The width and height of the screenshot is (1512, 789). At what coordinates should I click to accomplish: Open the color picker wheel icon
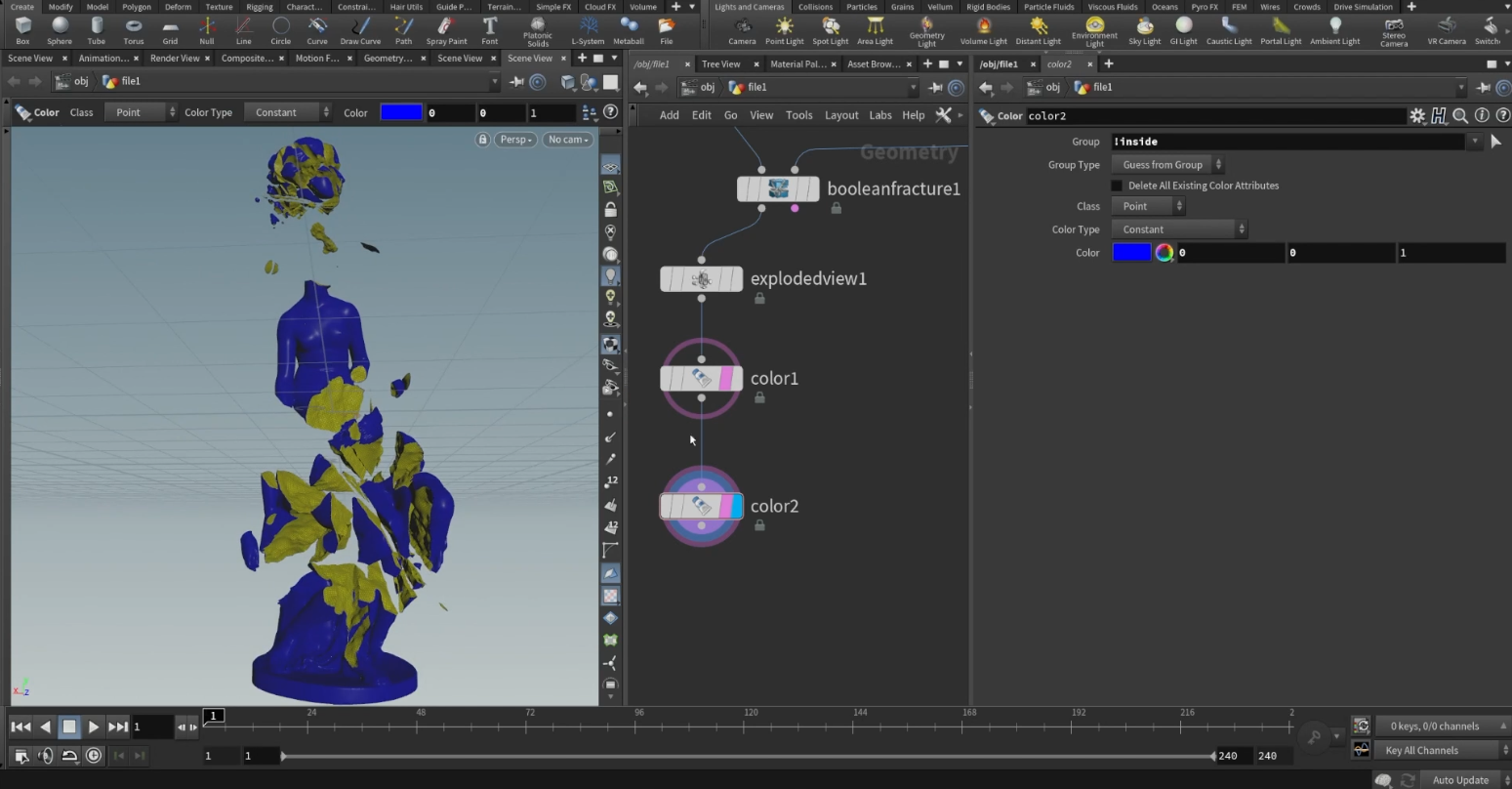tap(1164, 253)
